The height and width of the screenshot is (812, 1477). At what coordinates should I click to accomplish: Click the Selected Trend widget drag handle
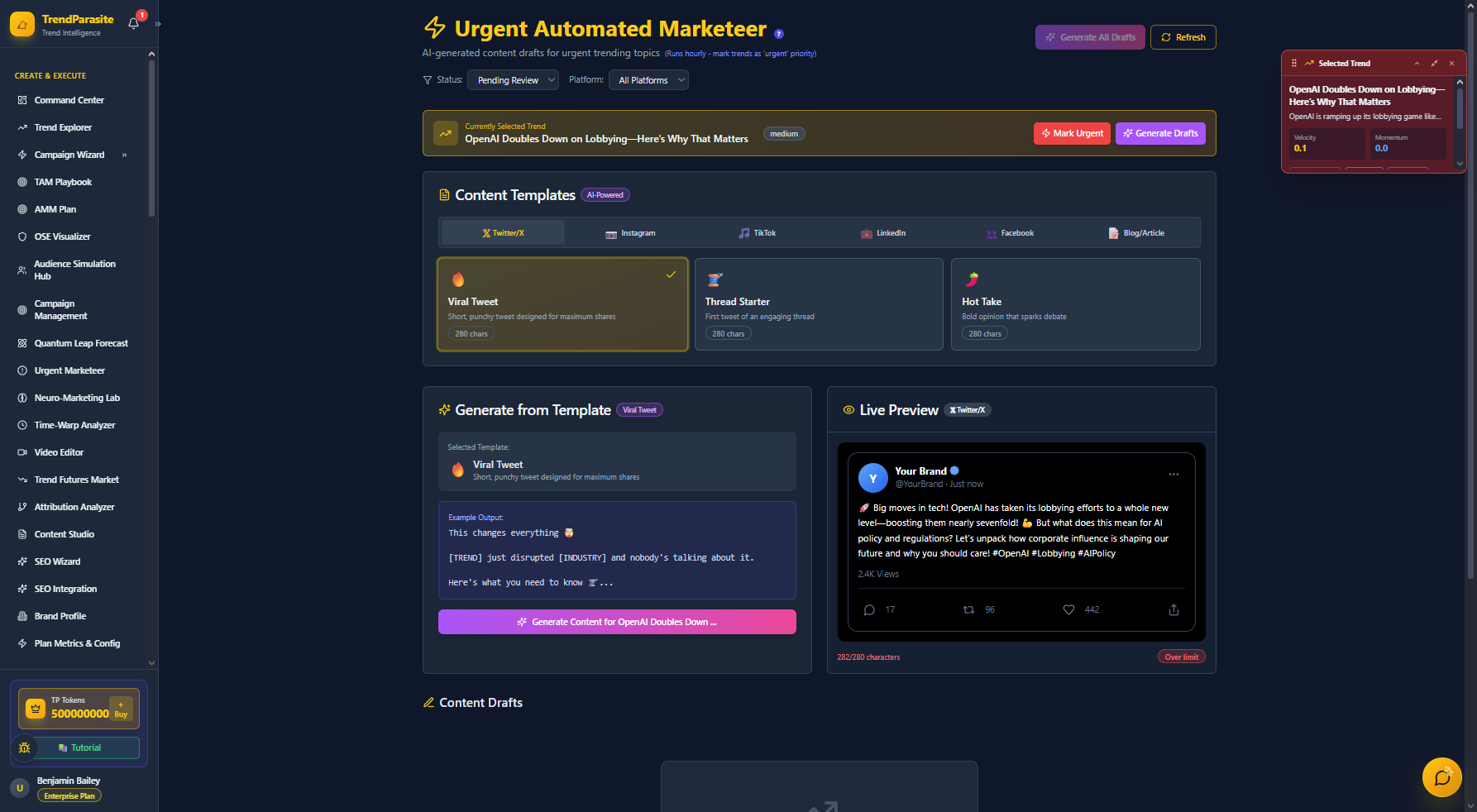[1294, 64]
